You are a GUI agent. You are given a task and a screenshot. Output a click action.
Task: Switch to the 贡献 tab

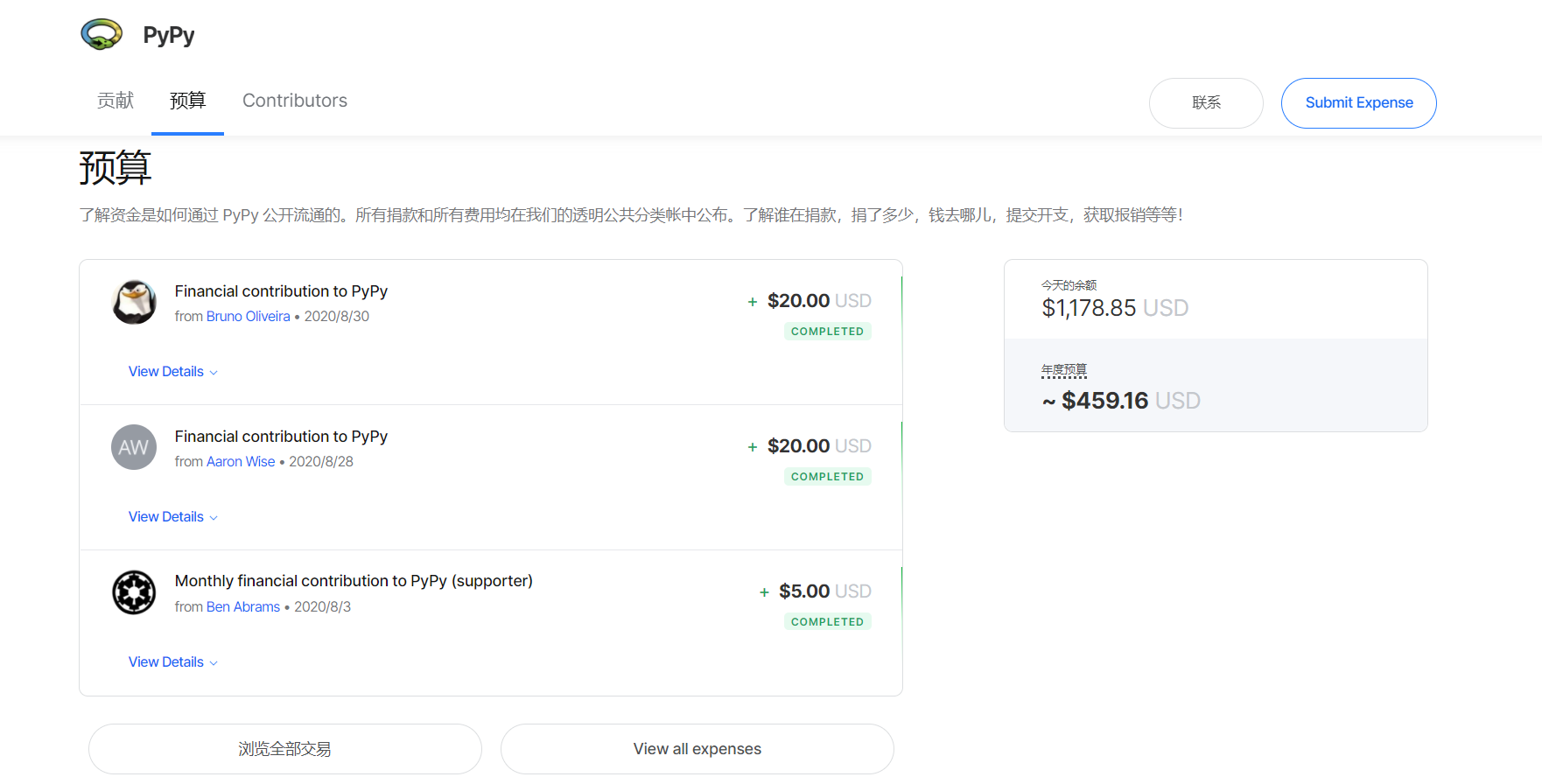coord(116,101)
